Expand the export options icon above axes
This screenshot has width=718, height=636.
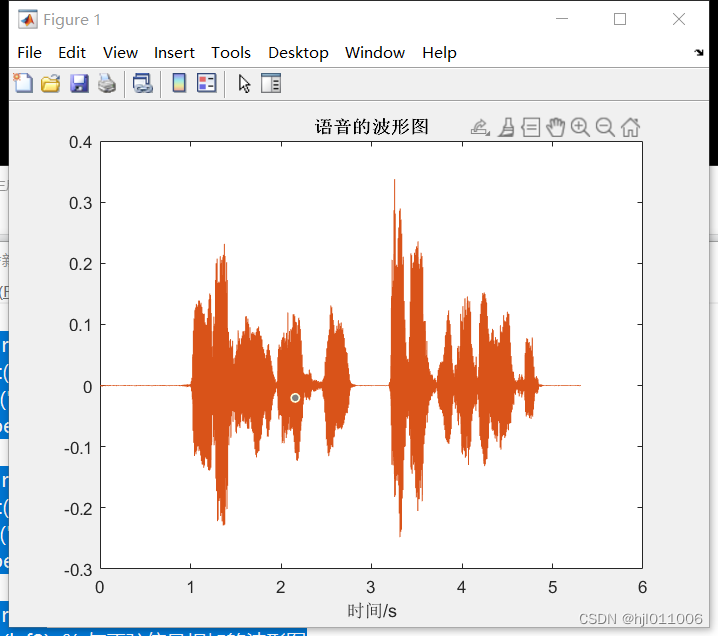pyautogui.click(x=480, y=127)
